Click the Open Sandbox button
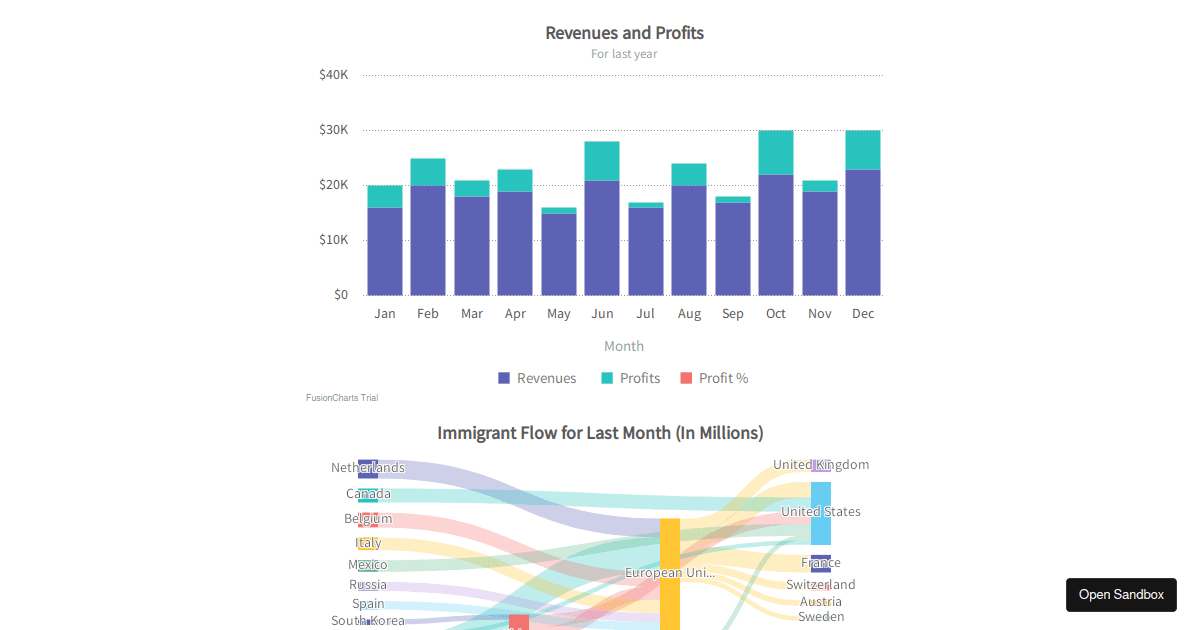This screenshot has height=630, width=1200. coord(1121,594)
